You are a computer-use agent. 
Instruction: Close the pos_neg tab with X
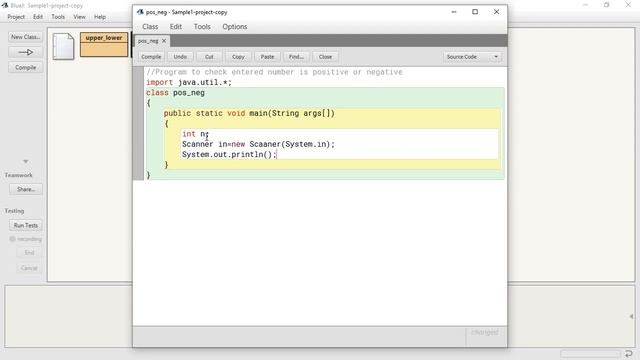(164, 41)
